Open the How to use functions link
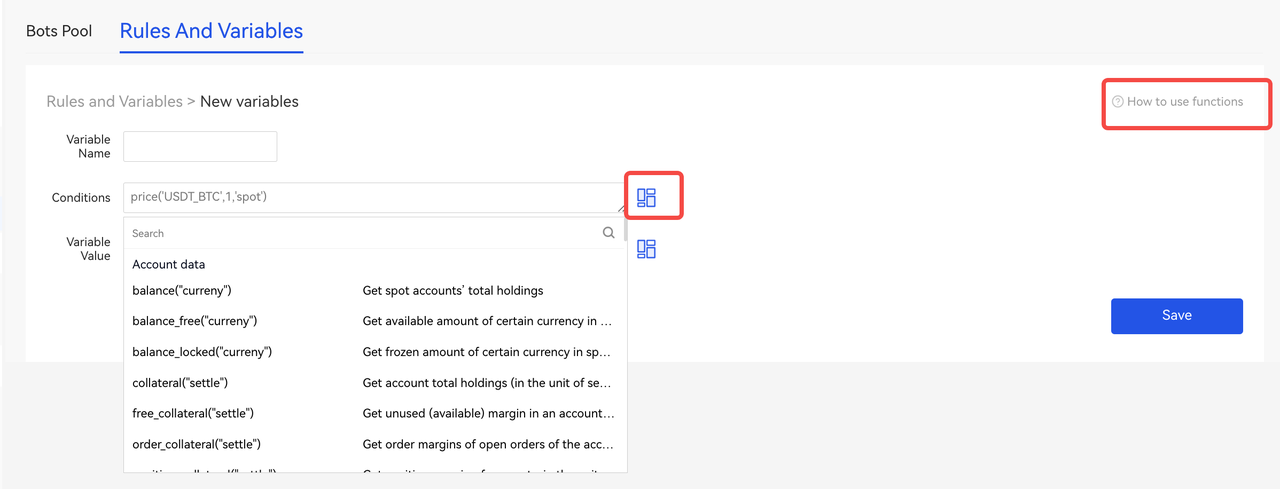 (x=1184, y=102)
